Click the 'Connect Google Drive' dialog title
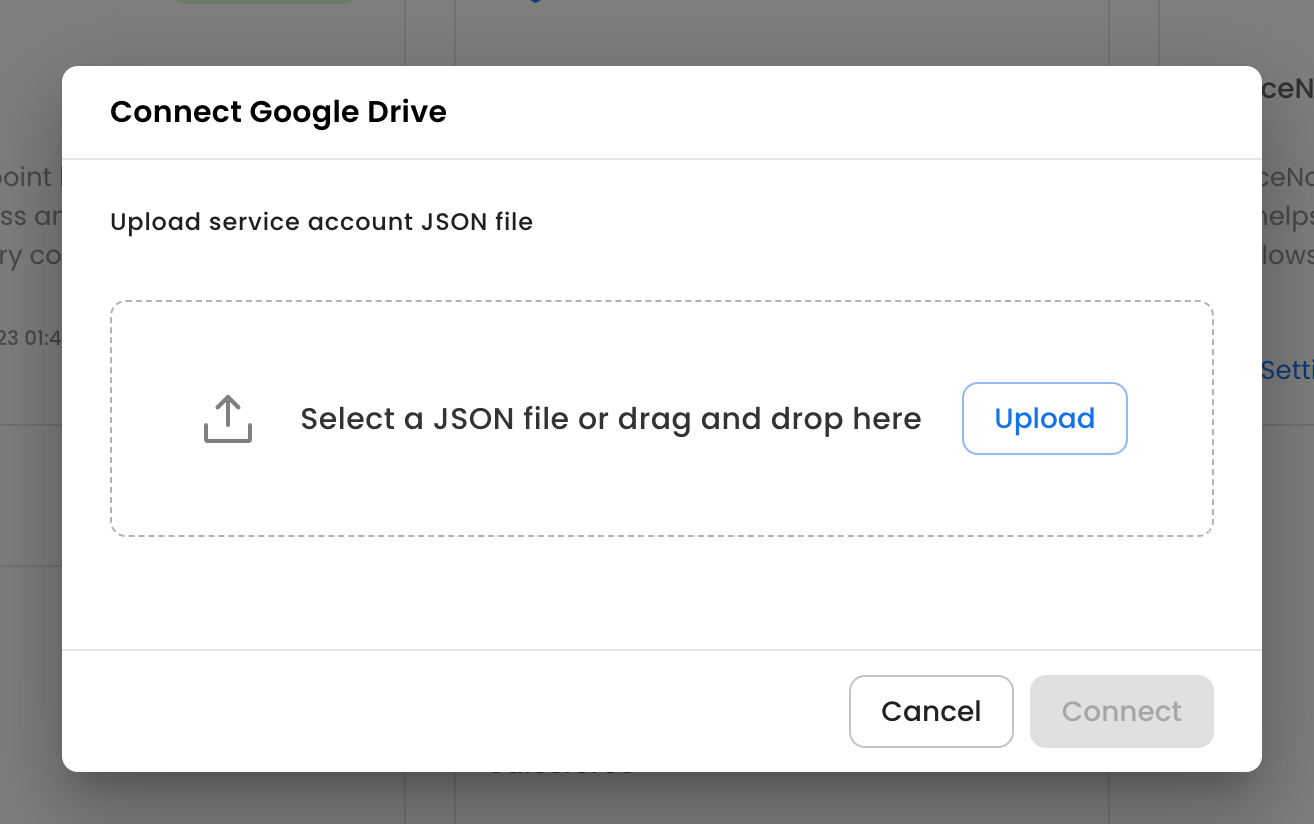Screen dimensions: 1314x824 tap(278, 112)
